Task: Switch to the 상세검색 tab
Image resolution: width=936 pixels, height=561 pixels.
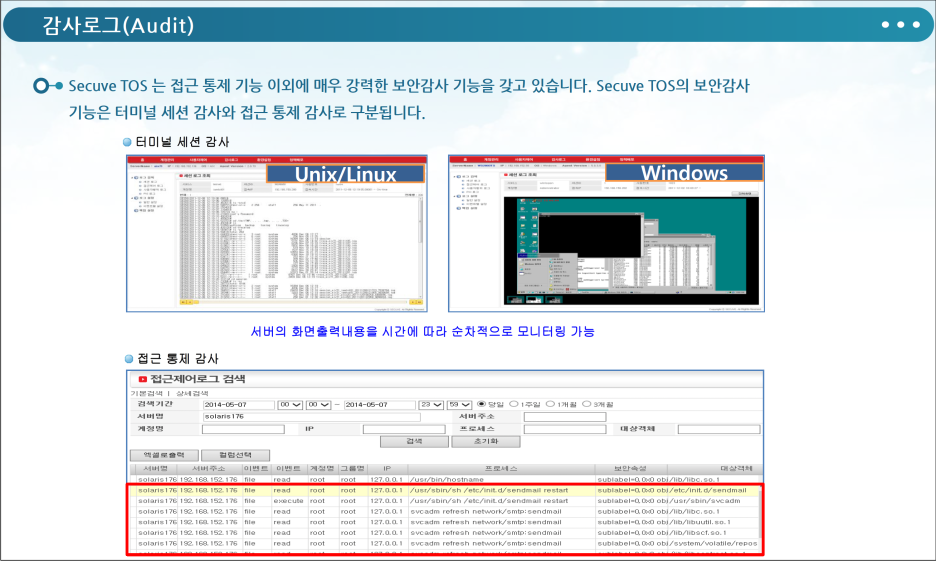Action: tap(192, 393)
